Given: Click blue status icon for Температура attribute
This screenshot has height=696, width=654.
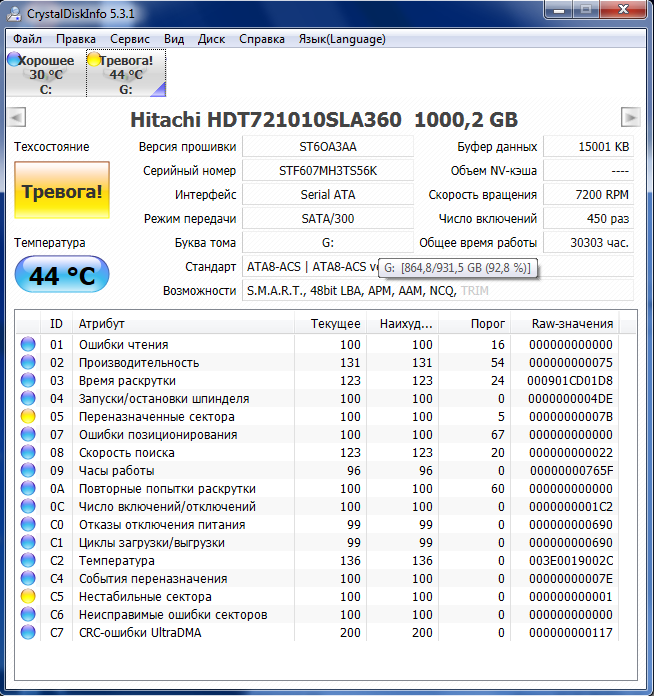Looking at the screenshot, I should [x=28, y=561].
